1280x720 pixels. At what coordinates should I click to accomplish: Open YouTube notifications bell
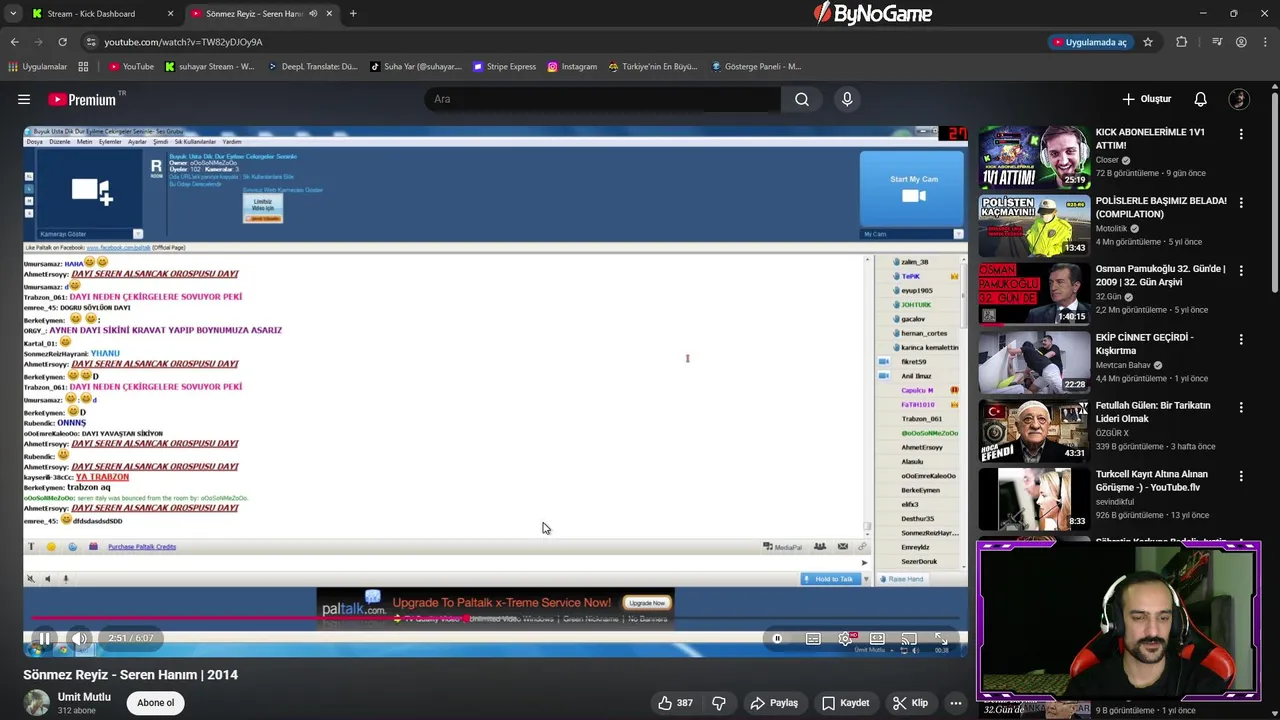pyautogui.click(x=1200, y=99)
